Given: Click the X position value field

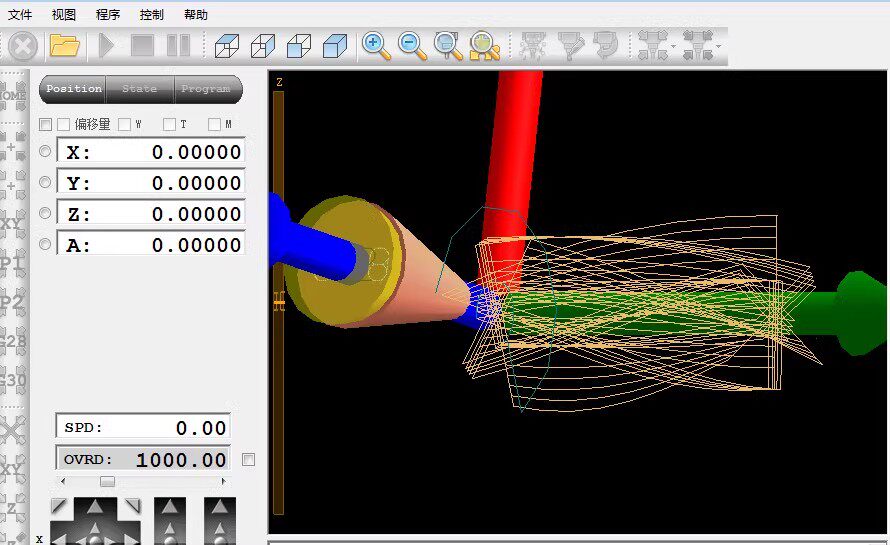Looking at the screenshot, I should (x=151, y=152).
